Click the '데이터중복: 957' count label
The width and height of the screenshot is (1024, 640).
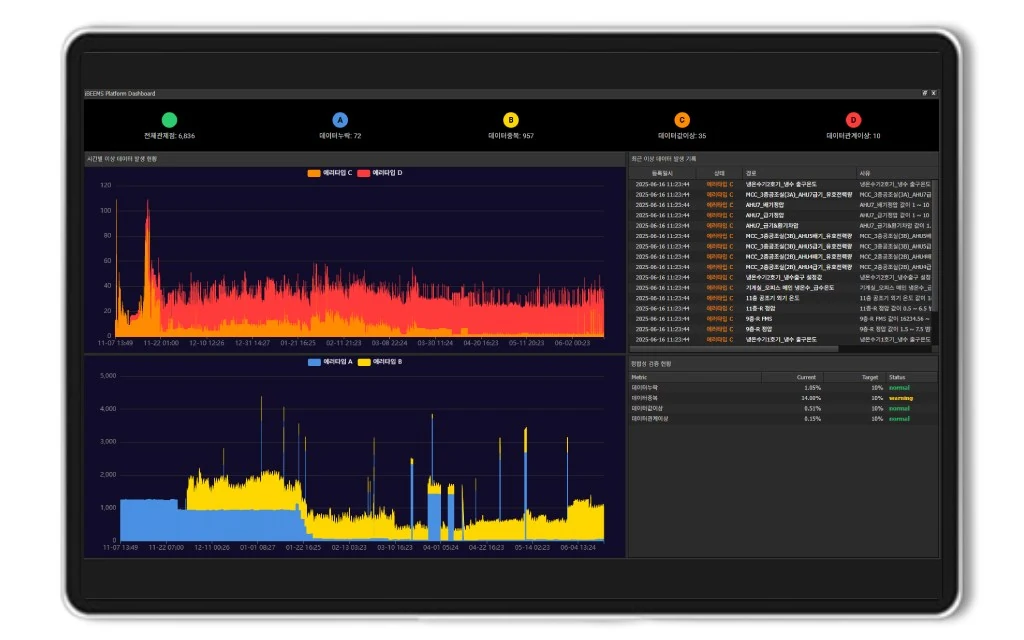pos(511,136)
